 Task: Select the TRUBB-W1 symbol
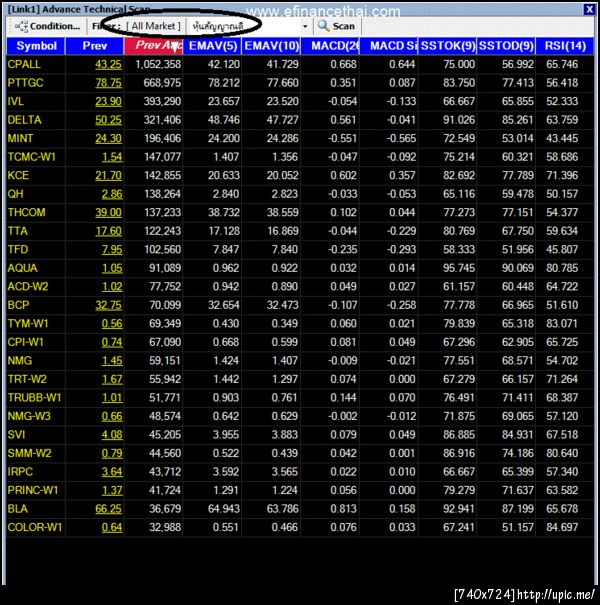[x=34, y=398]
